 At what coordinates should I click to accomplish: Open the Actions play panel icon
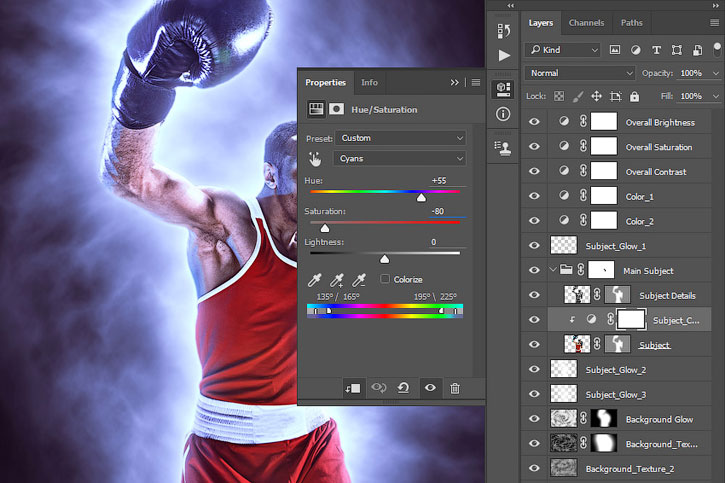pos(504,55)
